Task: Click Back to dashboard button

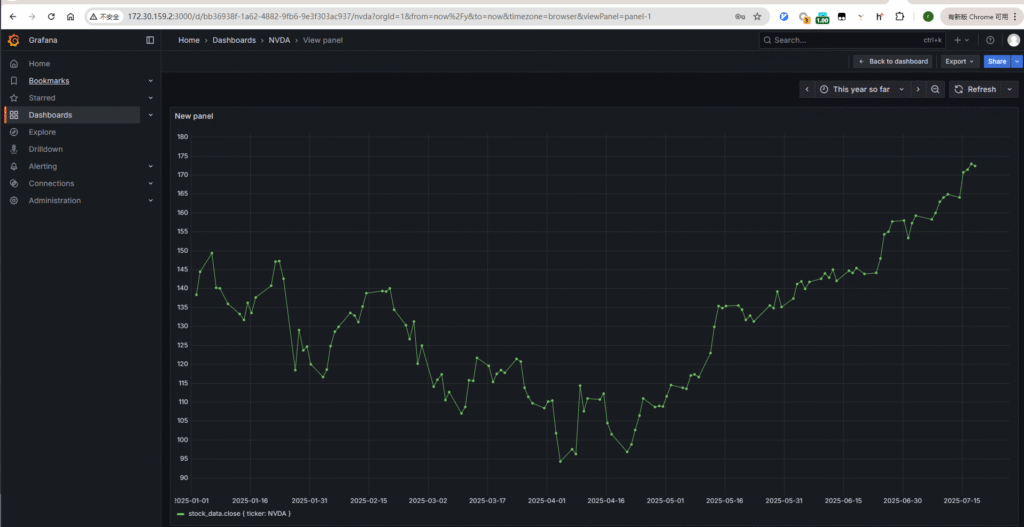Action: [x=893, y=61]
